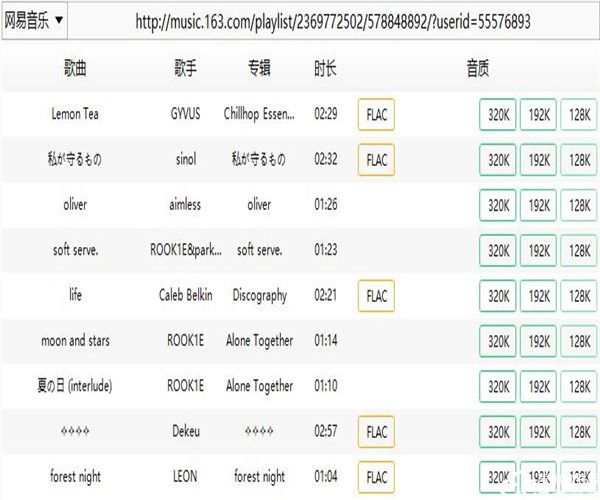Pick 320K for soft serve. track
The height and width of the screenshot is (500, 600).
click(x=498, y=250)
